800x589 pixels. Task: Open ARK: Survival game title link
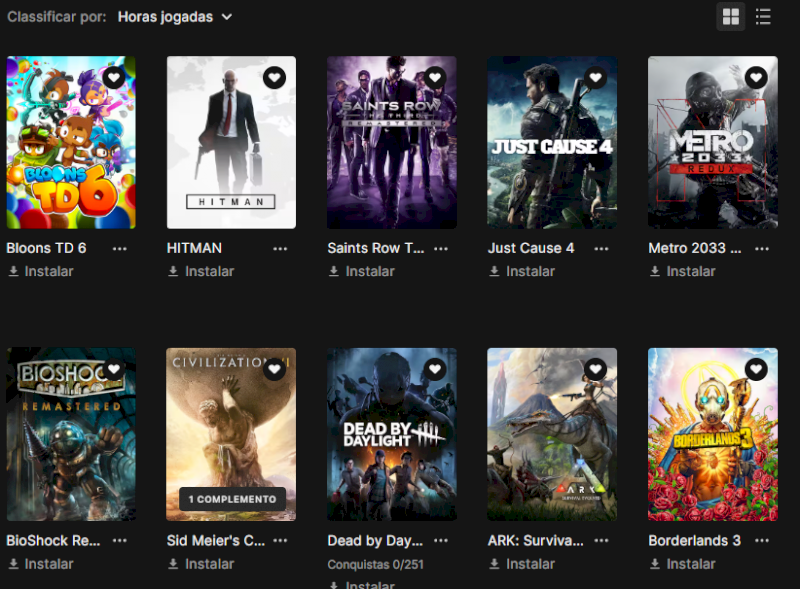pyautogui.click(x=535, y=540)
